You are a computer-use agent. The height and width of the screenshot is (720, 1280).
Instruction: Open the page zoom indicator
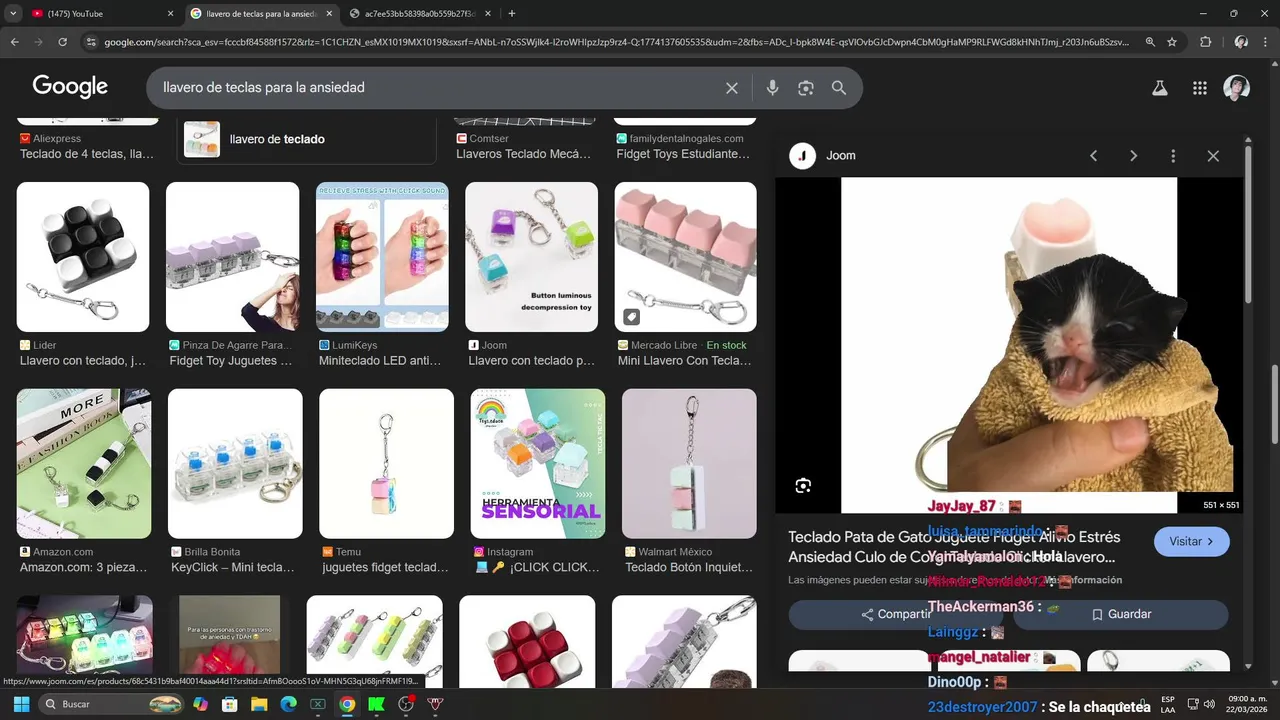coord(1150,42)
